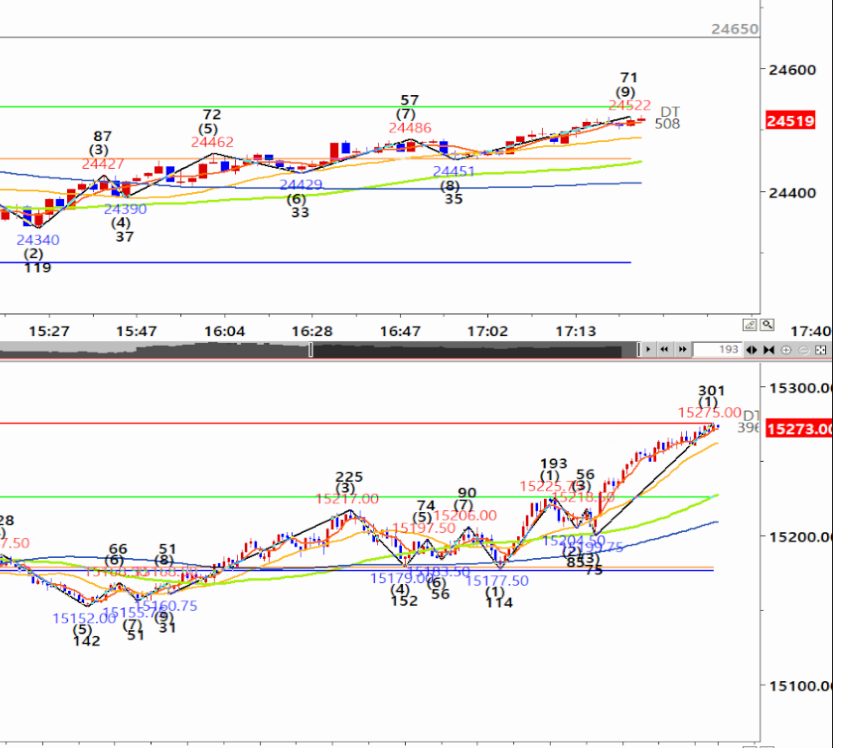Click the red 24519 current price marker
Image resolution: width=856 pixels, height=748 pixels.
tap(790, 121)
